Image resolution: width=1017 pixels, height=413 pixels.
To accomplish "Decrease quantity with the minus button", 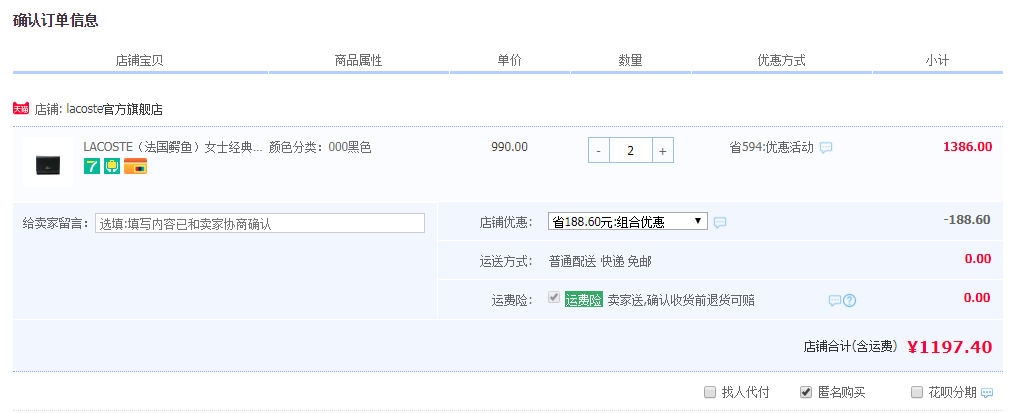I will (x=599, y=150).
